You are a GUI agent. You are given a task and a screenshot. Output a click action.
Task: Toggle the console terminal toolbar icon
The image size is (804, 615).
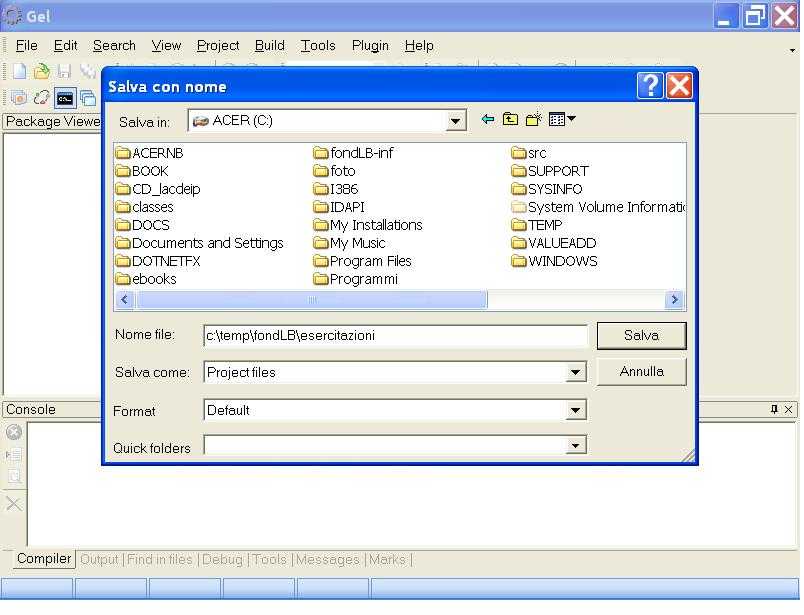(x=65, y=98)
